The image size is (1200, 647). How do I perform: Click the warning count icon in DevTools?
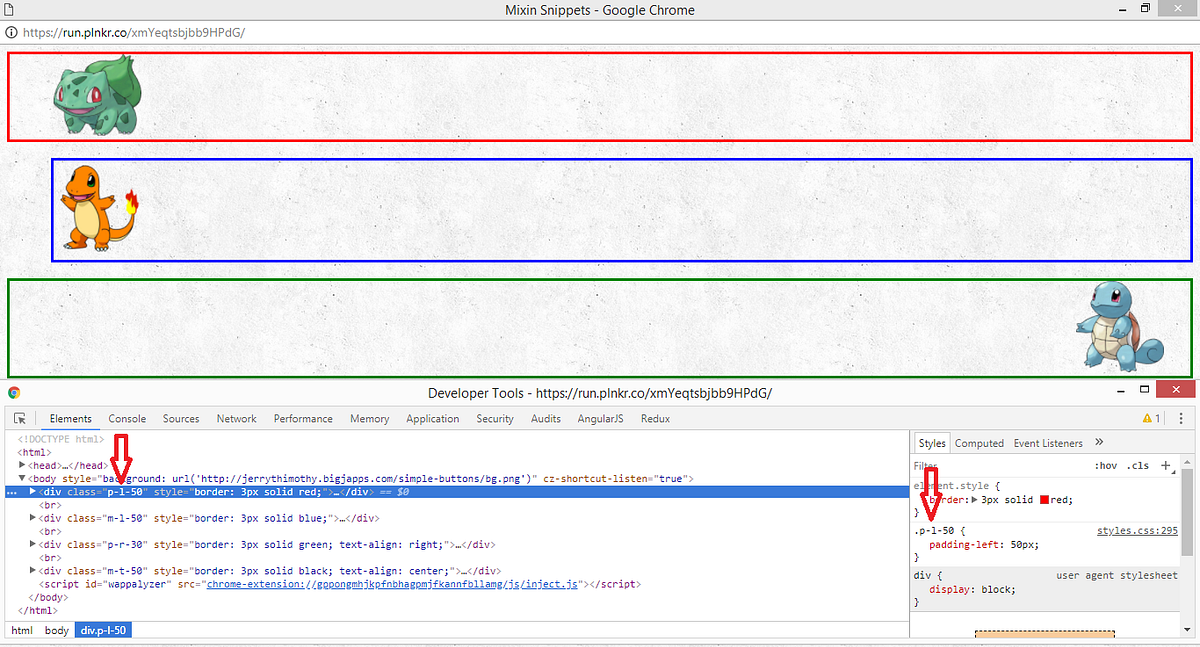(x=1151, y=419)
